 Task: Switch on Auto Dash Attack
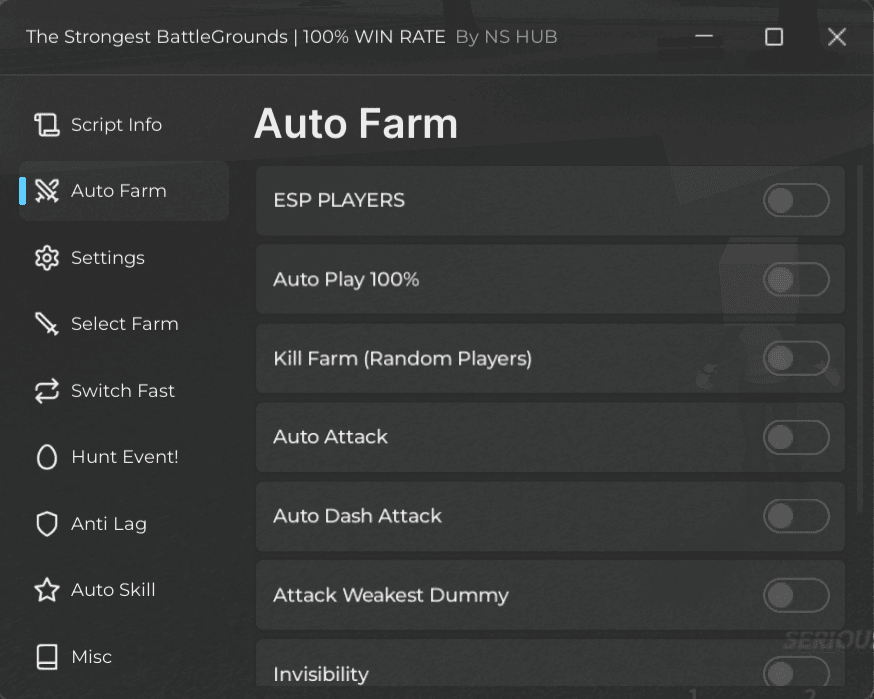pos(796,516)
